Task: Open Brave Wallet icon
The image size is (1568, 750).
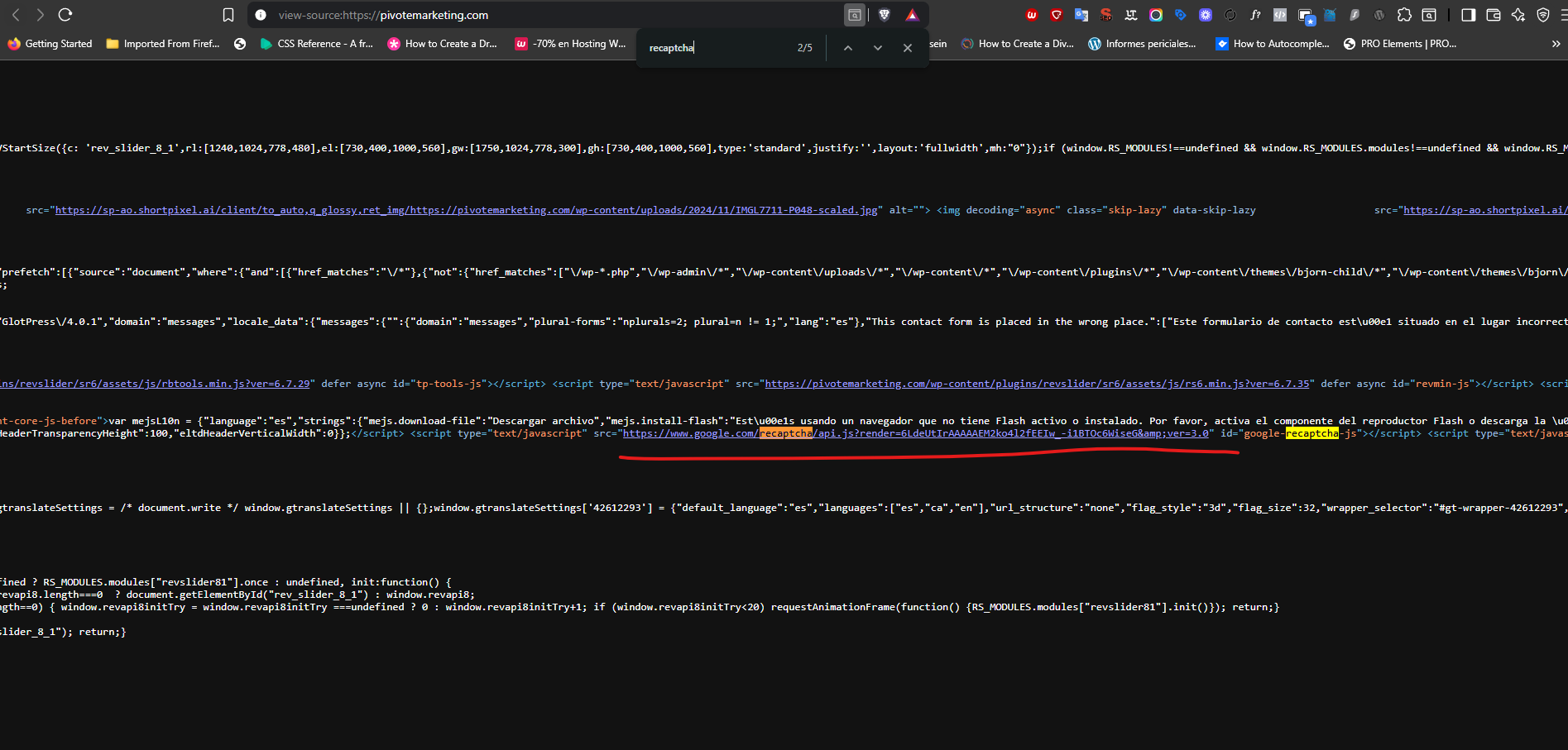Action: click(1494, 15)
